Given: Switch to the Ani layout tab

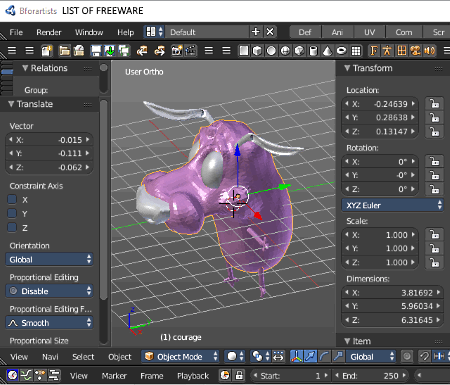Looking at the screenshot, I should [x=337, y=32].
